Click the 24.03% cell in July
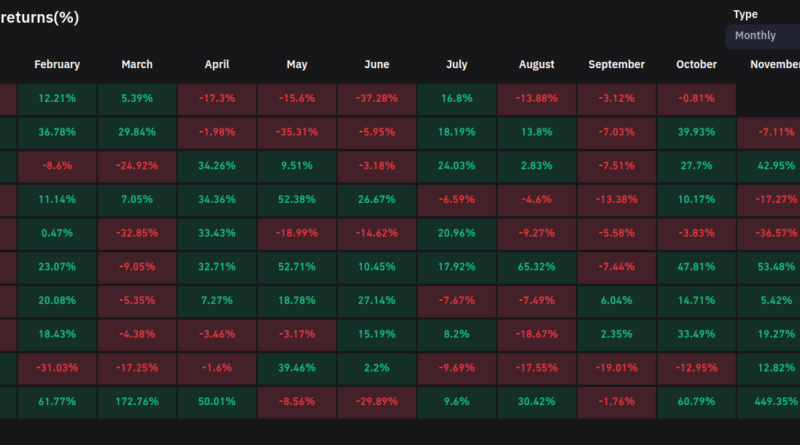 point(457,166)
